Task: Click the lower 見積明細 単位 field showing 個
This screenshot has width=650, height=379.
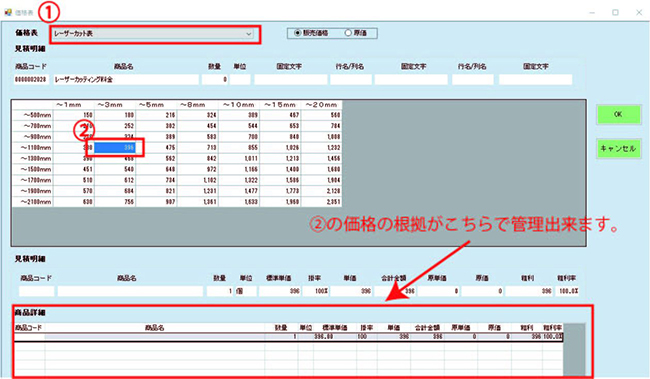Action: (245, 291)
